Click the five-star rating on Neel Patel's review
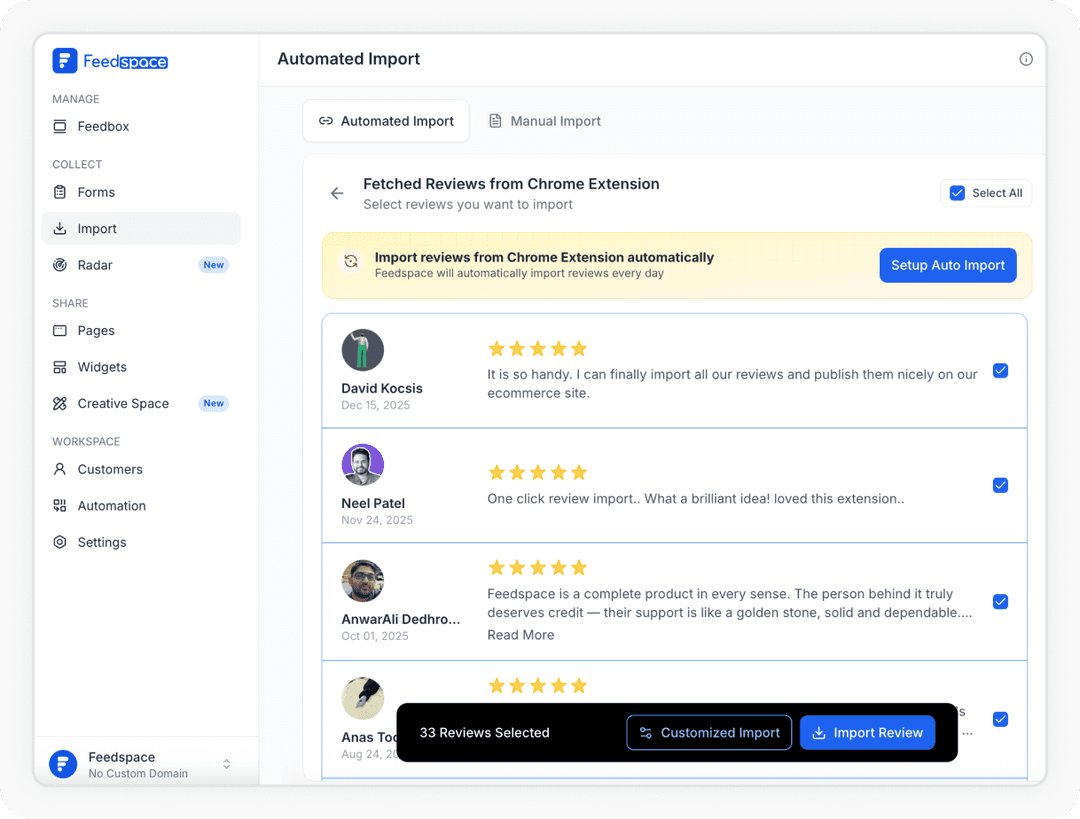 click(x=537, y=473)
